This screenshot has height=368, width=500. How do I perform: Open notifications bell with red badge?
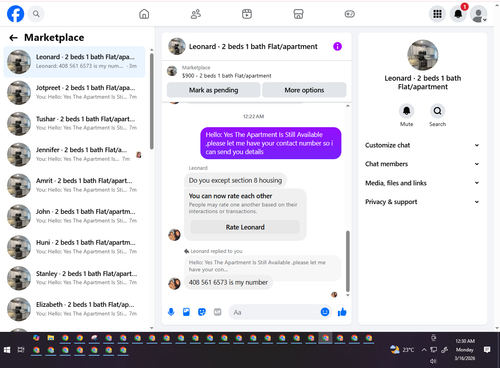pos(458,14)
